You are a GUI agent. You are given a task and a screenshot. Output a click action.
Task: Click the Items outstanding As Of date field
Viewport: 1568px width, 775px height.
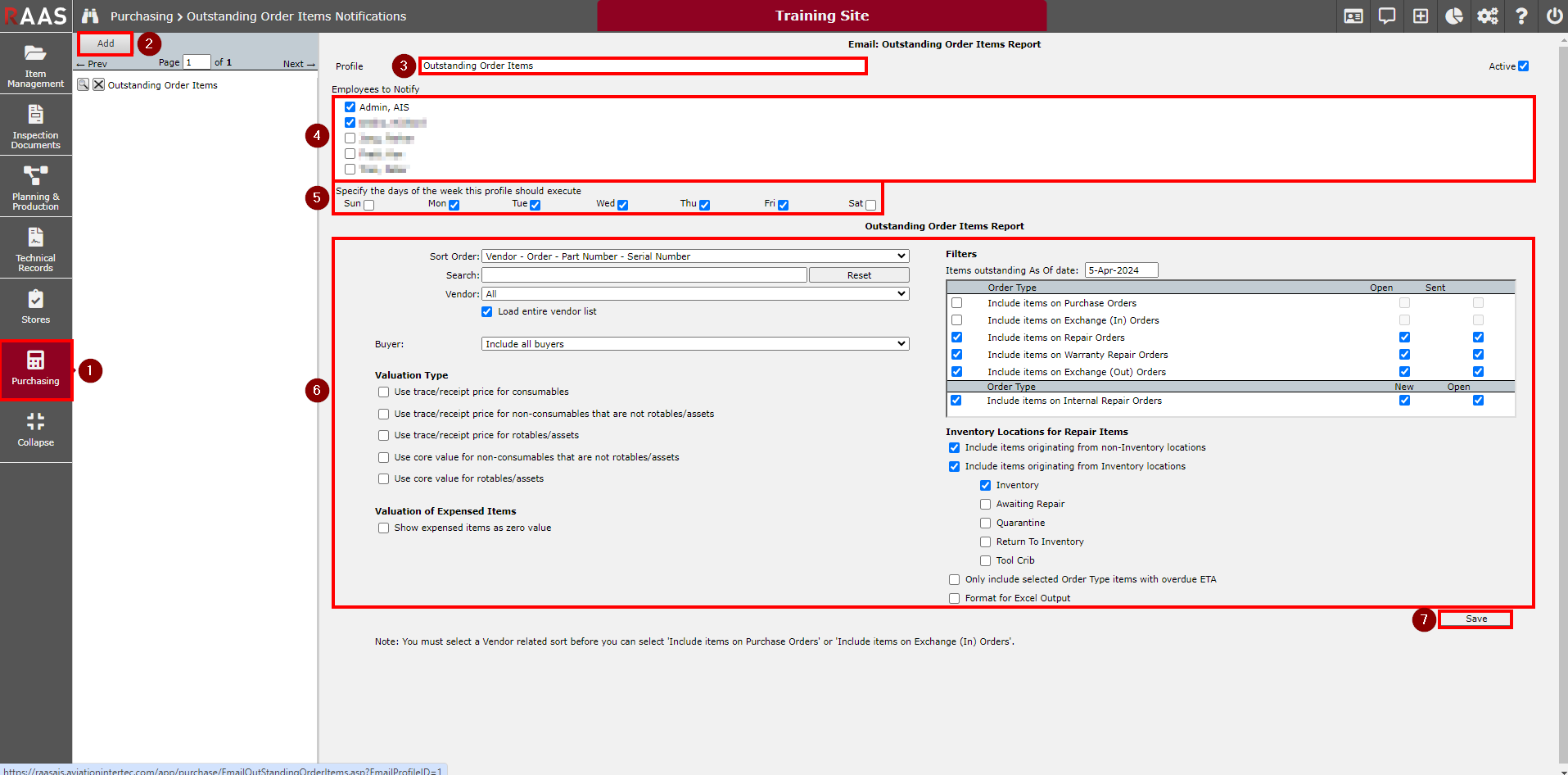tap(1120, 270)
